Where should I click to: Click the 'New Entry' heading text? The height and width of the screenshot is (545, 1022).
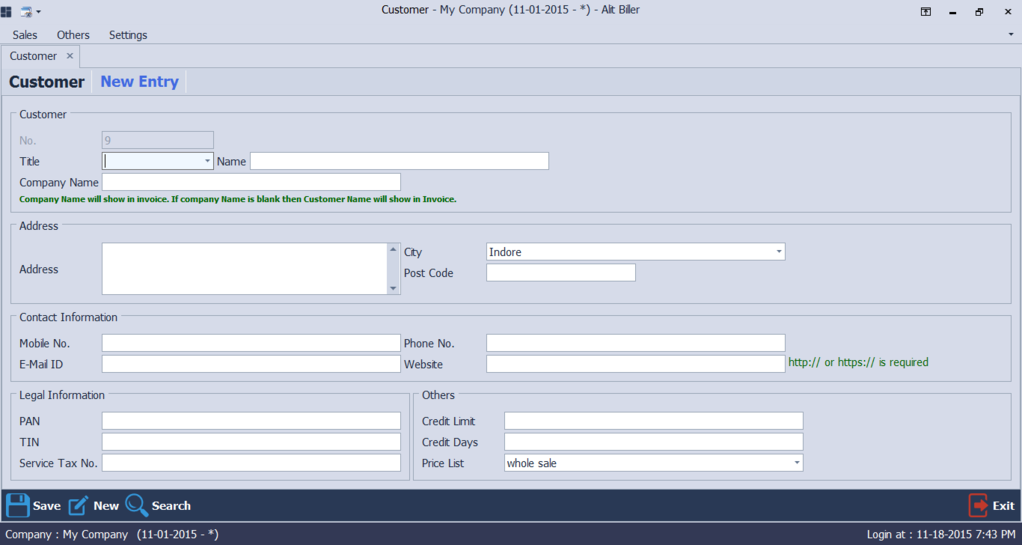click(139, 82)
